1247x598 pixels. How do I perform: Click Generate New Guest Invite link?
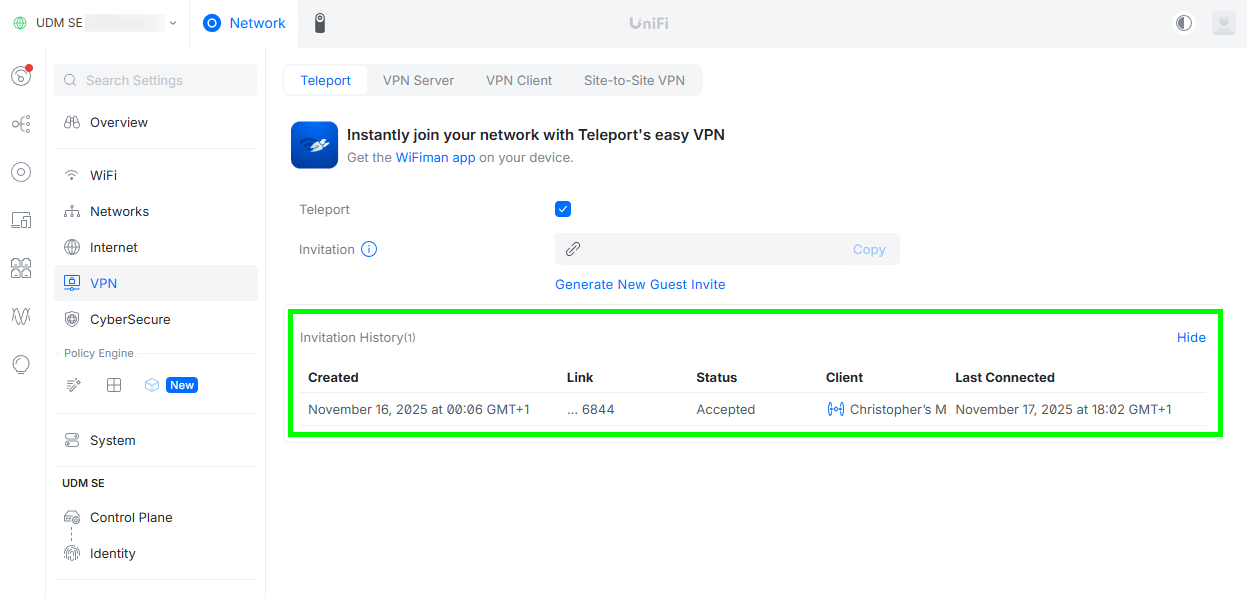pos(640,284)
